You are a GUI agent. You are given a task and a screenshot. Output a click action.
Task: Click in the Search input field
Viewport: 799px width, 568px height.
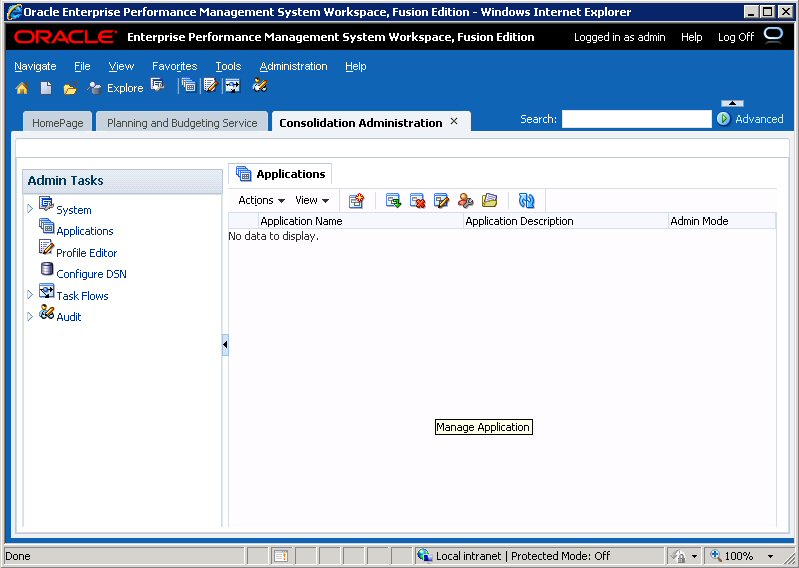click(636, 119)
